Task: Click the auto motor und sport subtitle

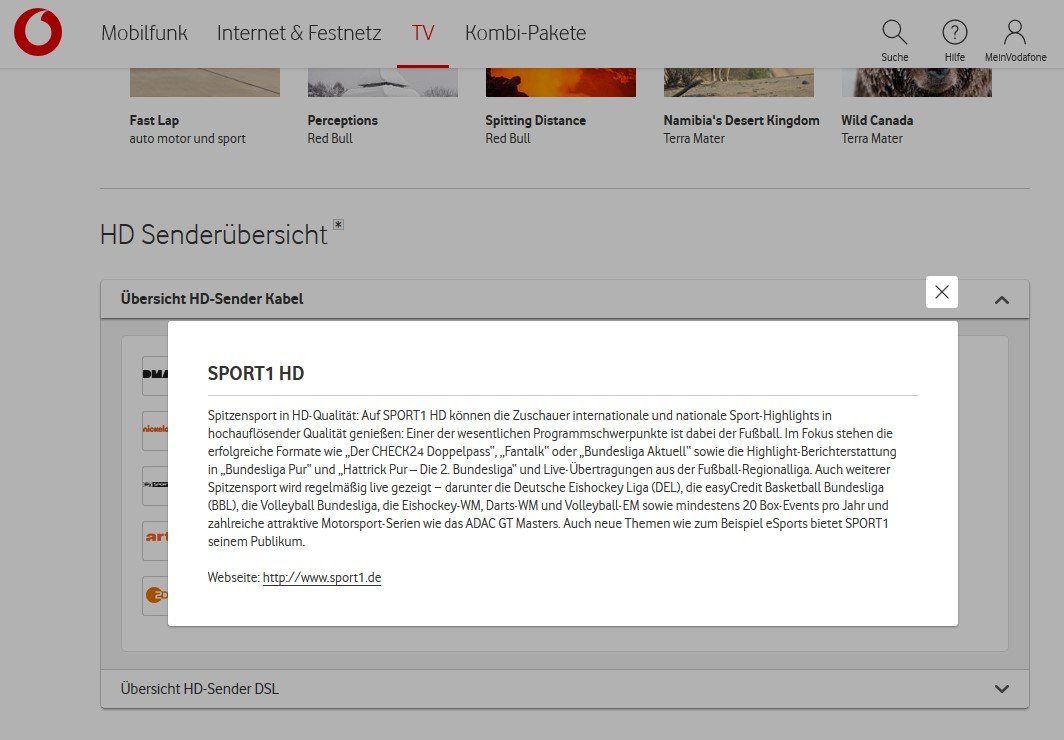Action: click(x=187, y=138)
